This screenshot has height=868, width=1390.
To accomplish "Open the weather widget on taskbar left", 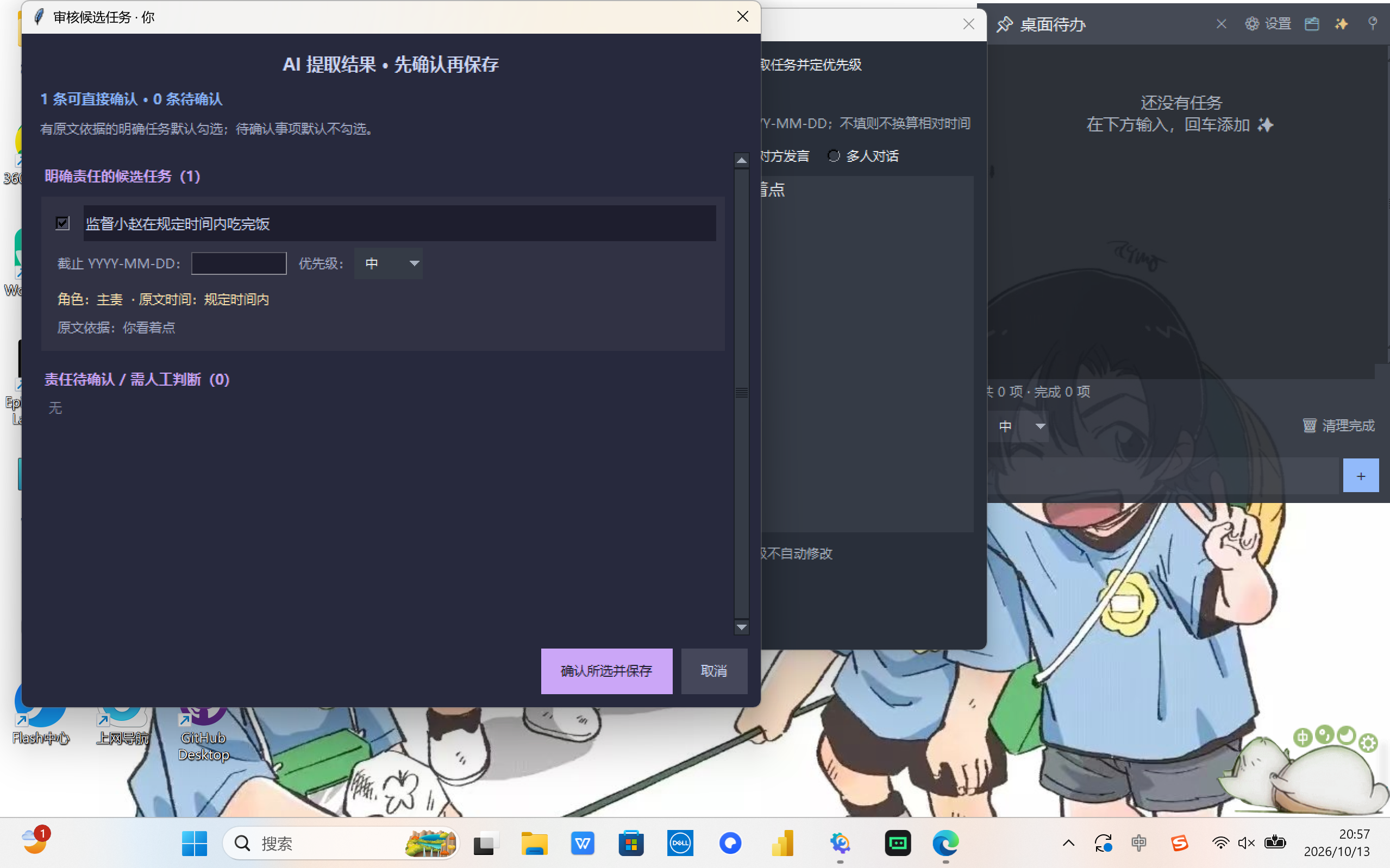I will click(36, 841).
